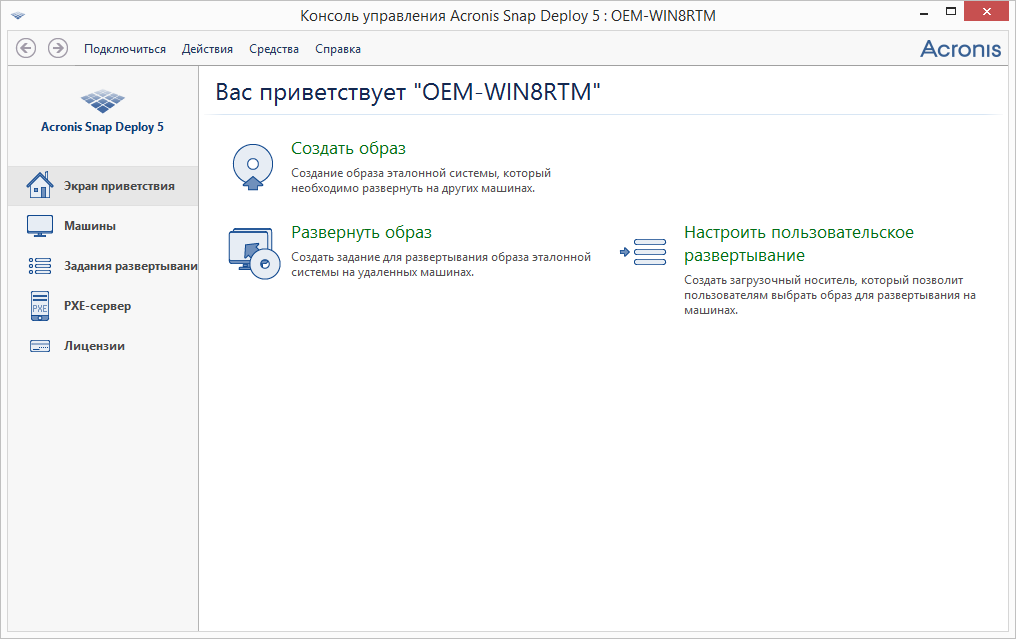Open the Действия menu
The height and width of the screenshot is (639, 1016).
pos(207,49)
